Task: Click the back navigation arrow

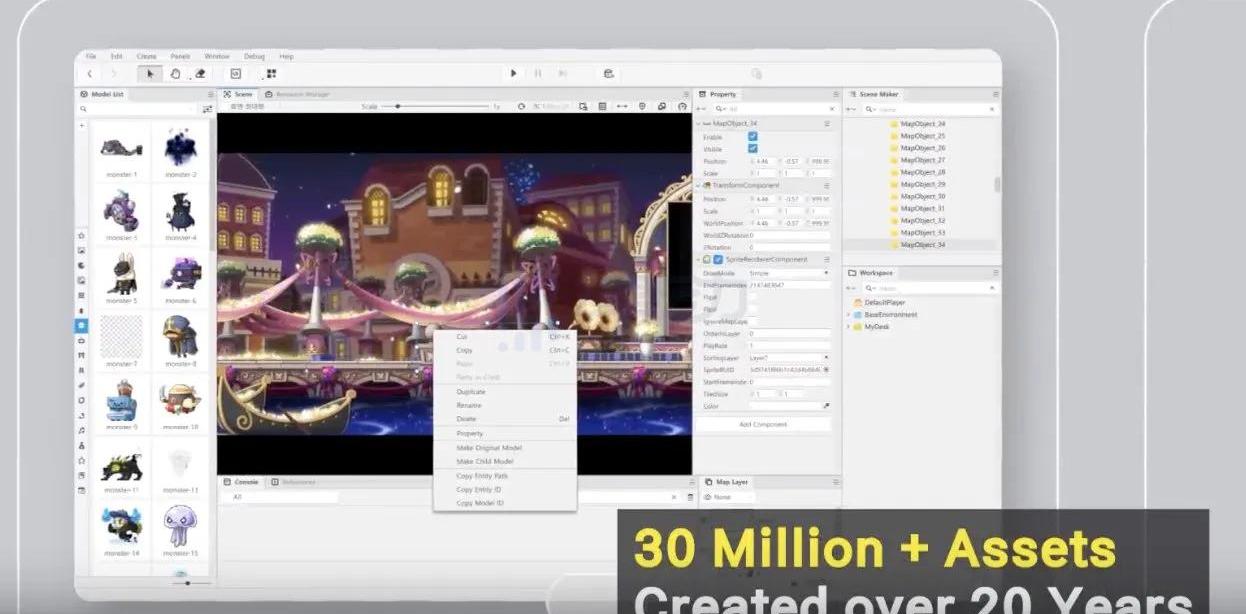Action: coord(90,73)
